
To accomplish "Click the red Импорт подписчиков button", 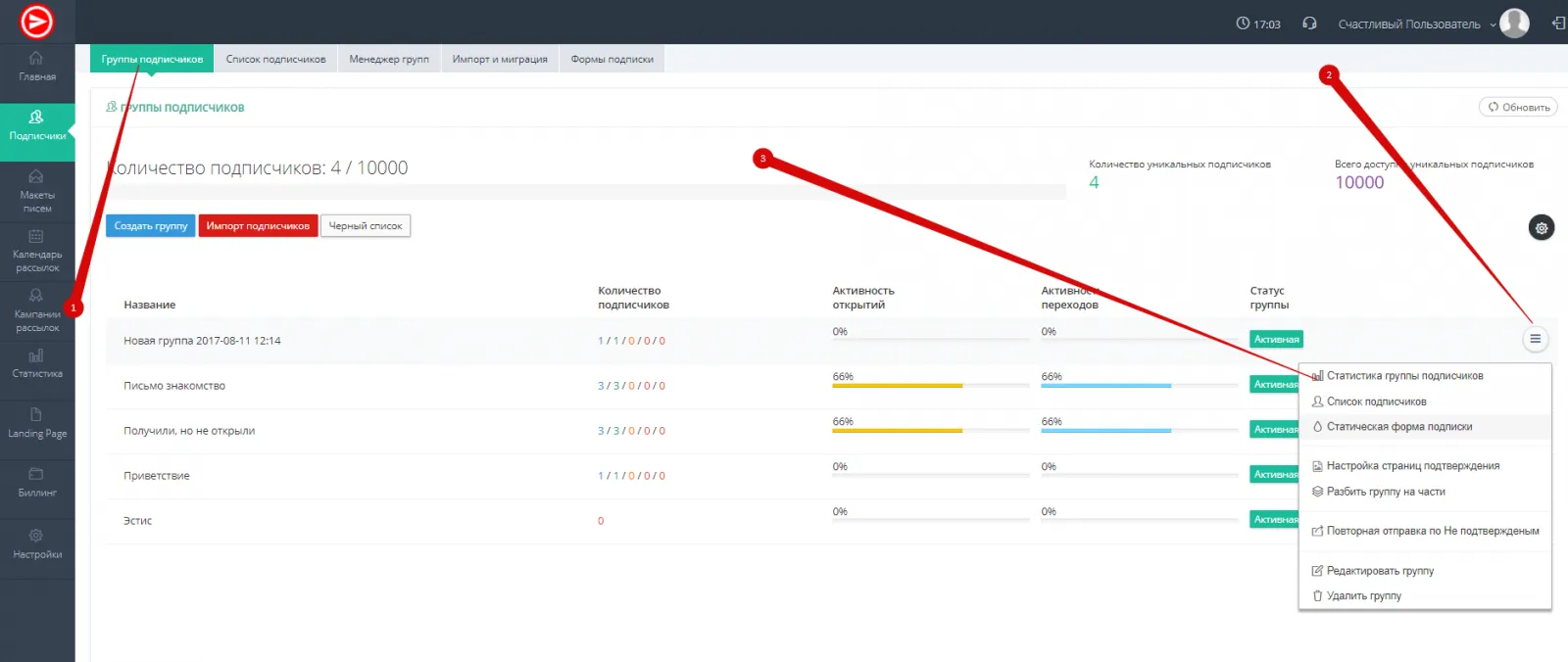I will [258, 226].
